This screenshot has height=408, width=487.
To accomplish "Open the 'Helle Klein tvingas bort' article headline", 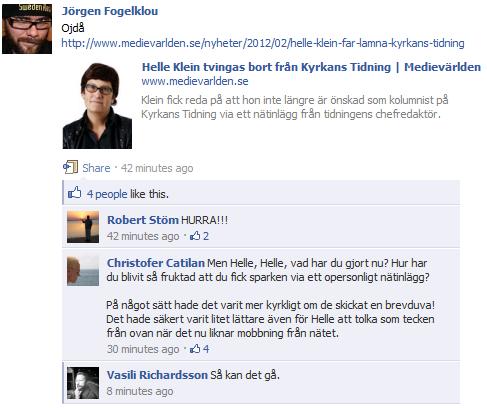I will tap(311, 67).
